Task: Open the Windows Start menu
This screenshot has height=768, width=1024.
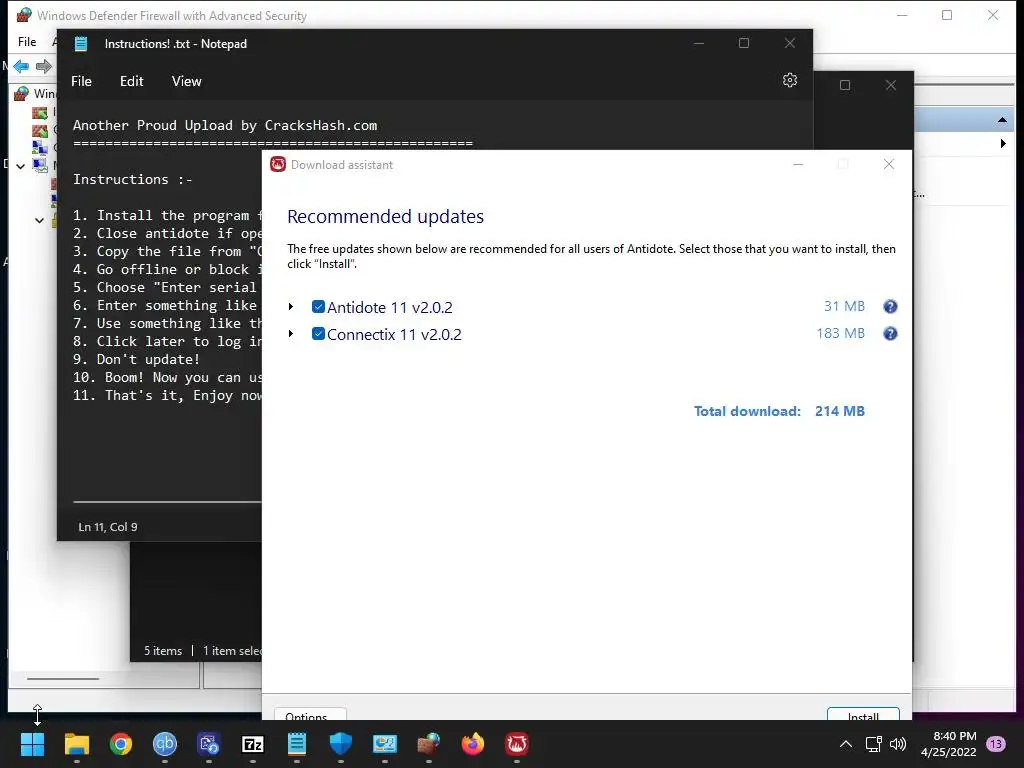Action: pyautogui.click(x=32, y=744)
